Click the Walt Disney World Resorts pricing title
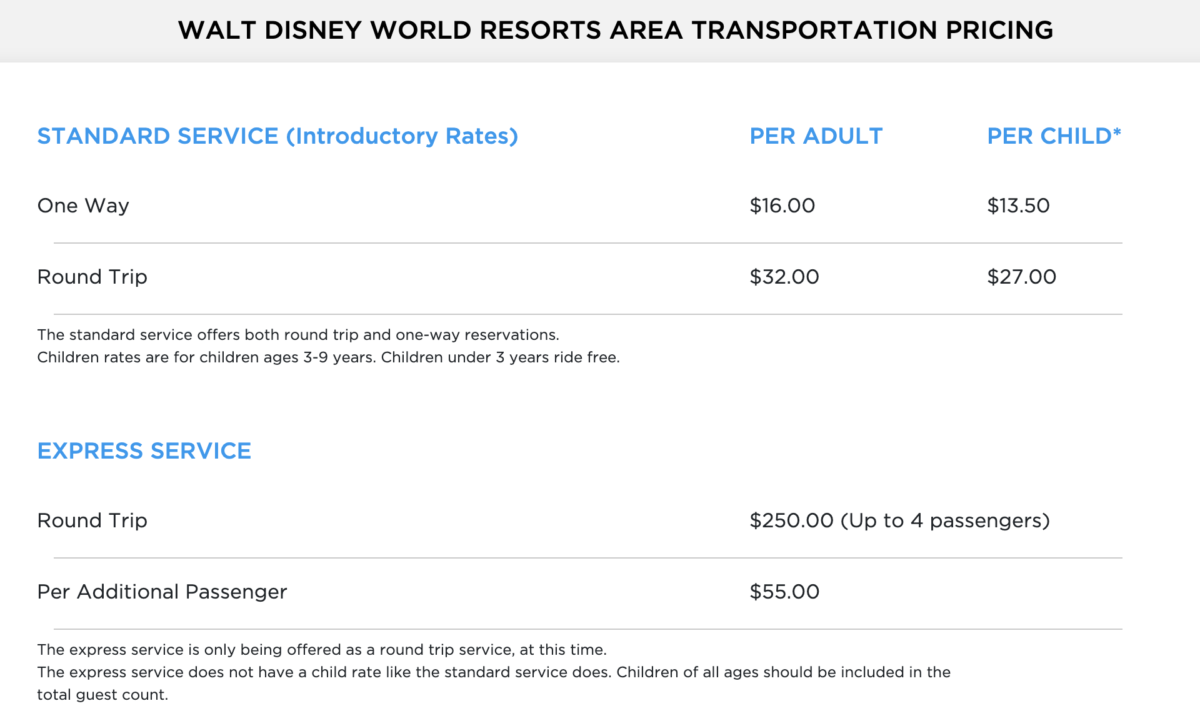 point(615,30)
